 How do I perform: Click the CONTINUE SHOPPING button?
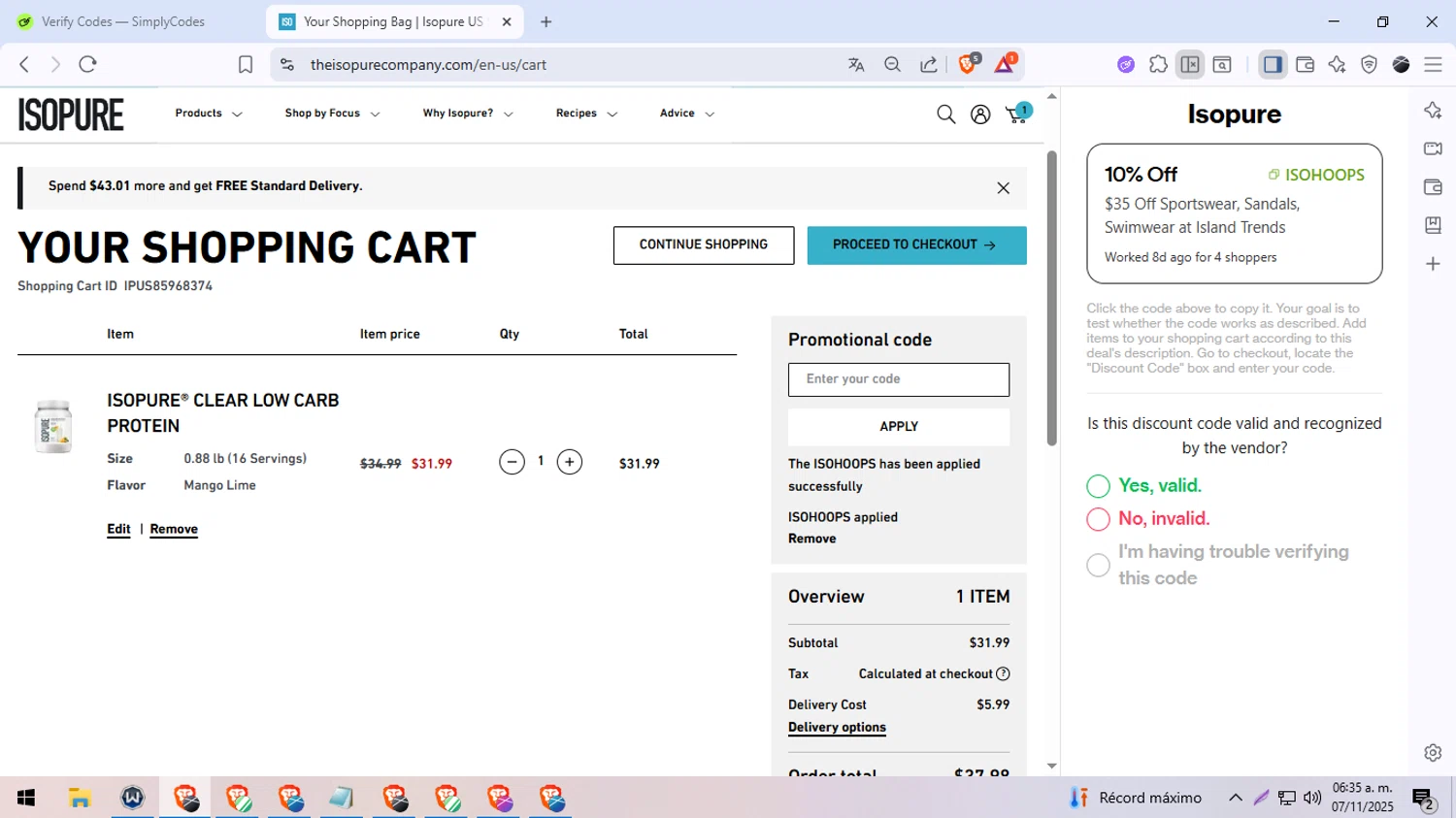point(704,245)
